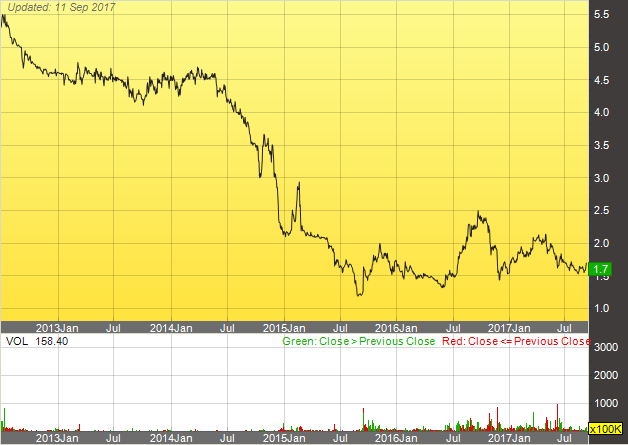Click the 3.5 price axis label
Image resolution: width=628 pixels, height=445 pixels.
[x=603, y=145]
